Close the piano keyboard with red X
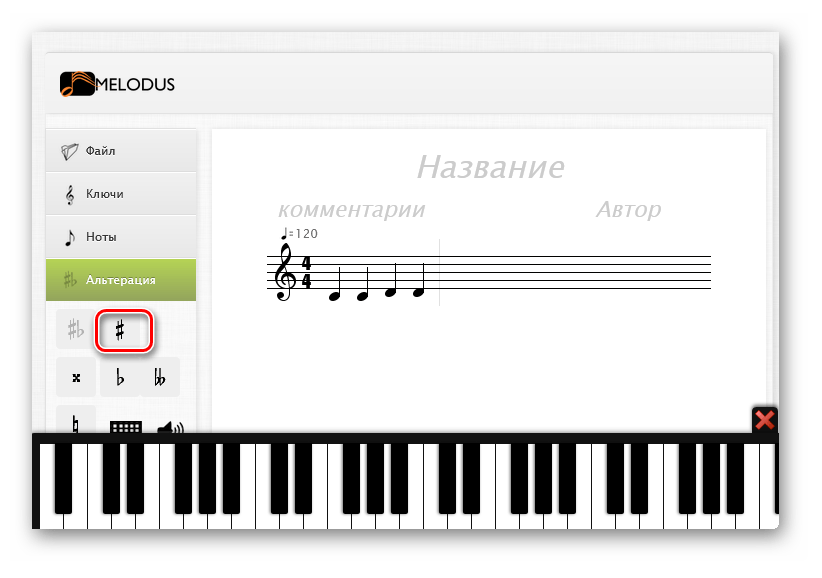This screenshot has width=822, height=578. 764,420
